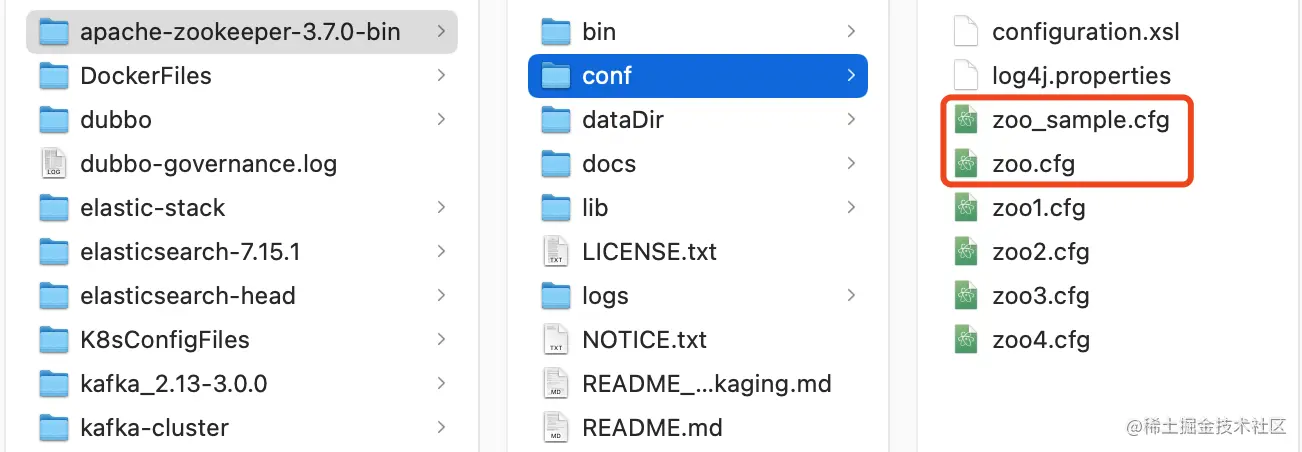Expand apache-zookeeper-3.7.0-bin via its chevron
Viewport: 1302px width, 452px height.
tap(441, 32)
